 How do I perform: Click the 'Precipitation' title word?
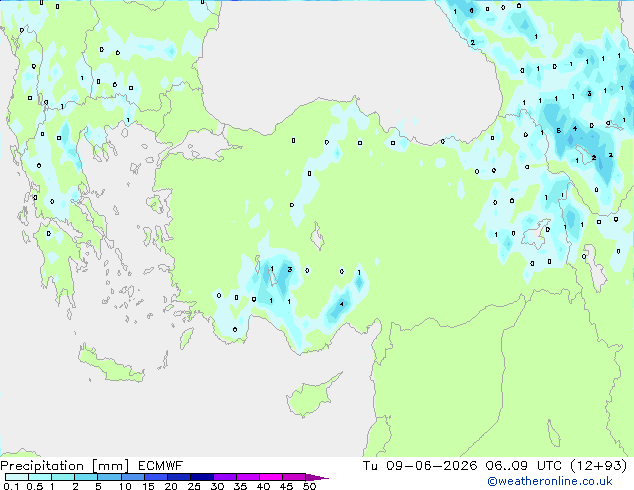[42, 467]
